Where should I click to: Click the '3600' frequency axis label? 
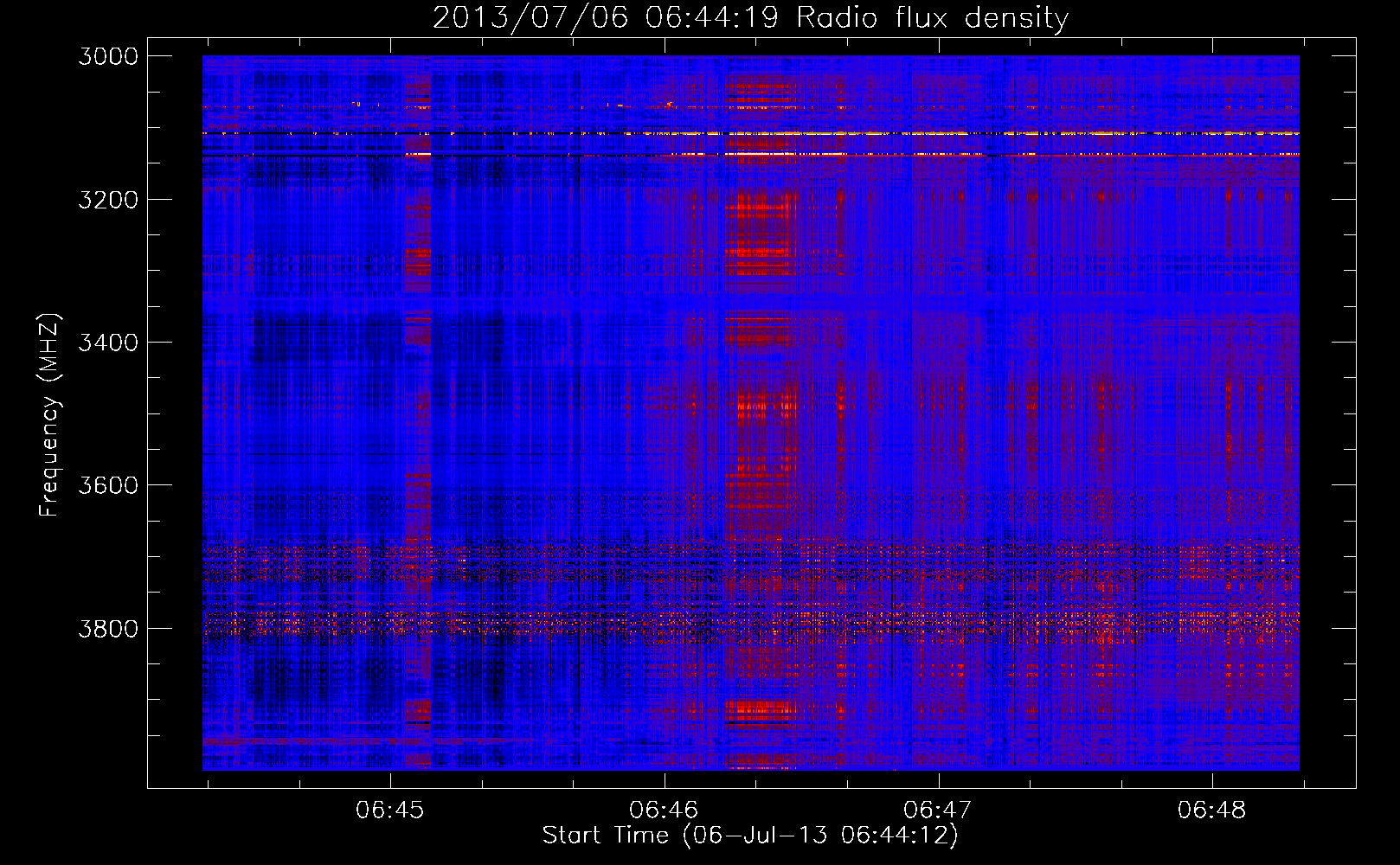(x=108, y=485)
